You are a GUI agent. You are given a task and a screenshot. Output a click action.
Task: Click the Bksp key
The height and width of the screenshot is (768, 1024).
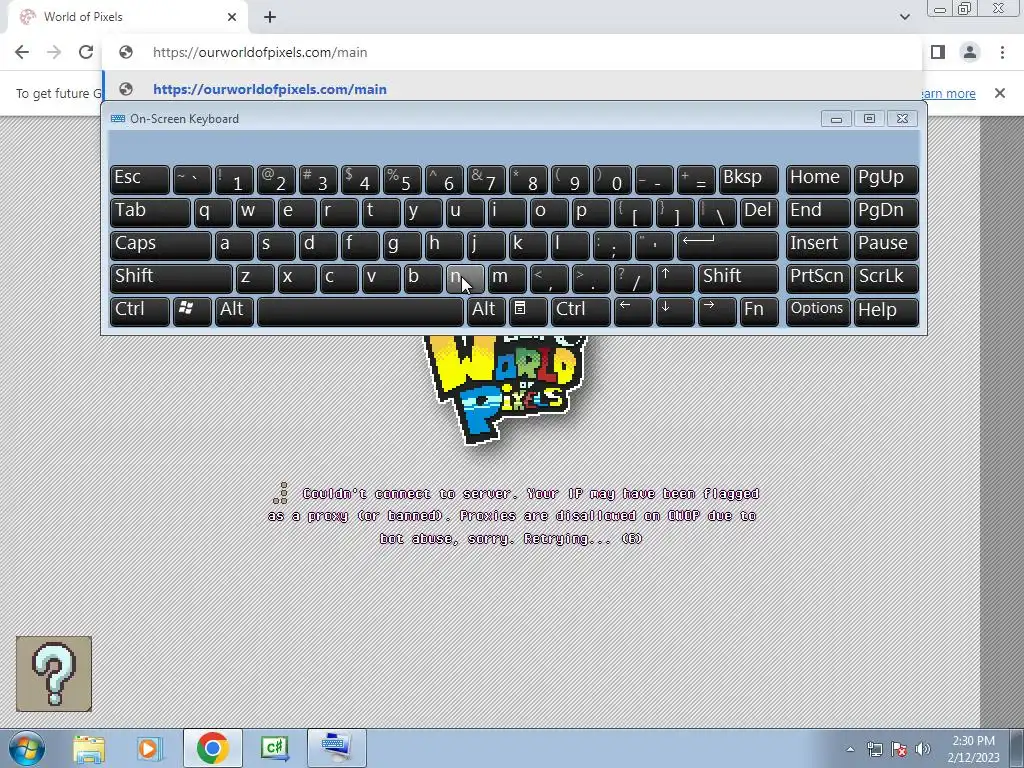[748, 179]
